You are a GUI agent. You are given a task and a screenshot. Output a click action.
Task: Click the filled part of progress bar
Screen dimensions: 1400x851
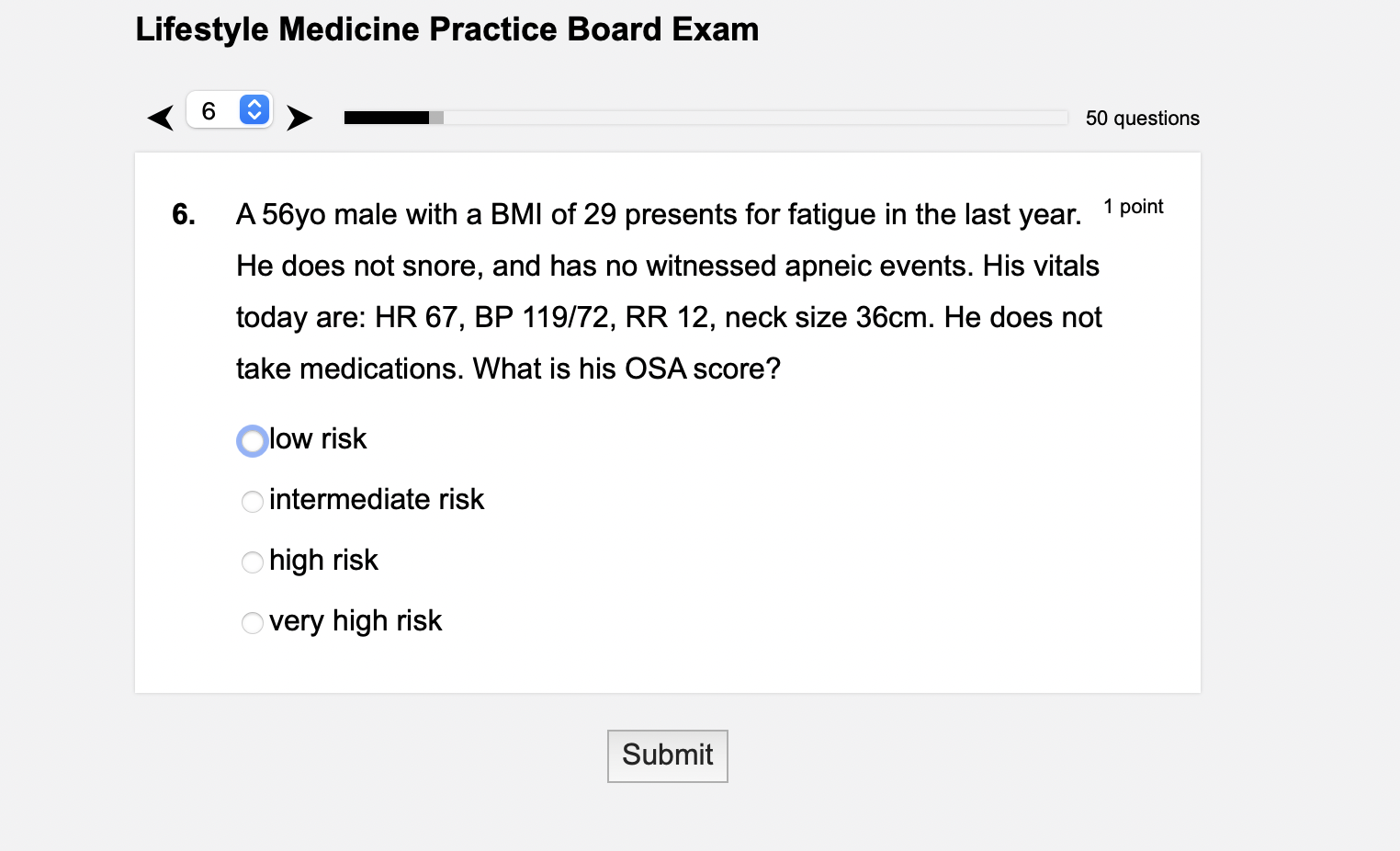tap(387, 118)
